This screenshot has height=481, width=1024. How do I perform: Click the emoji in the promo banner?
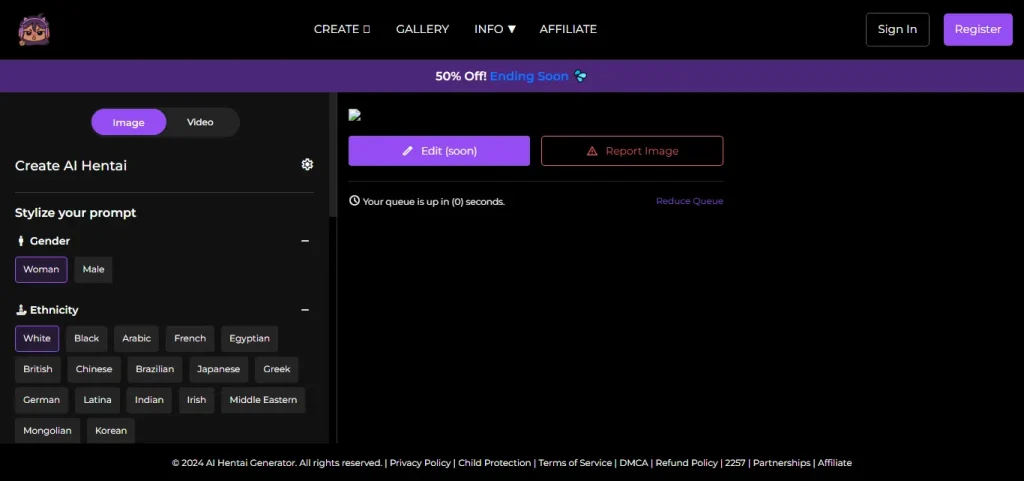click(580, 76)
